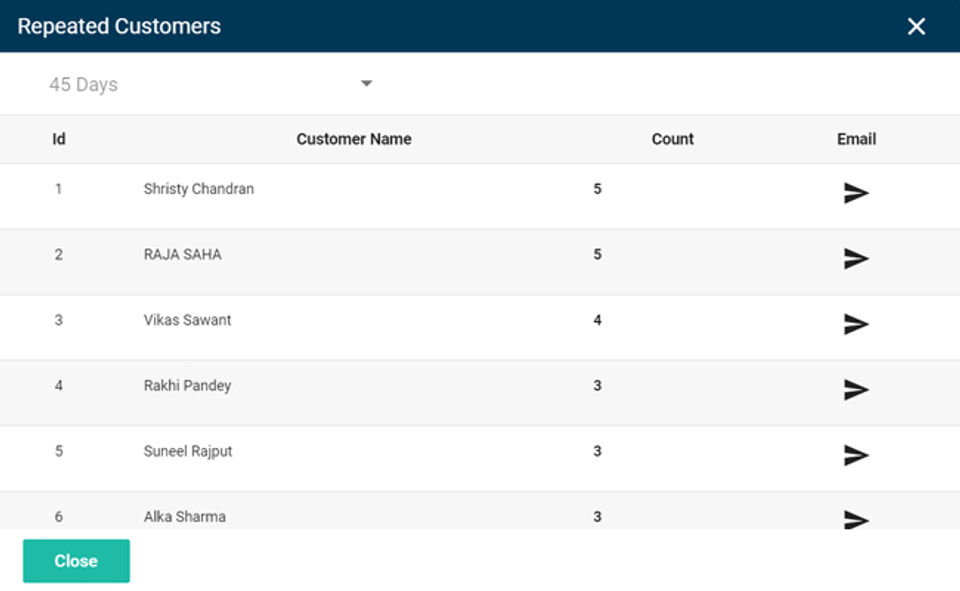Select the RAJA SAHA customer name
The height and width of the screenshot is (591, 960).
pos(183,254)
